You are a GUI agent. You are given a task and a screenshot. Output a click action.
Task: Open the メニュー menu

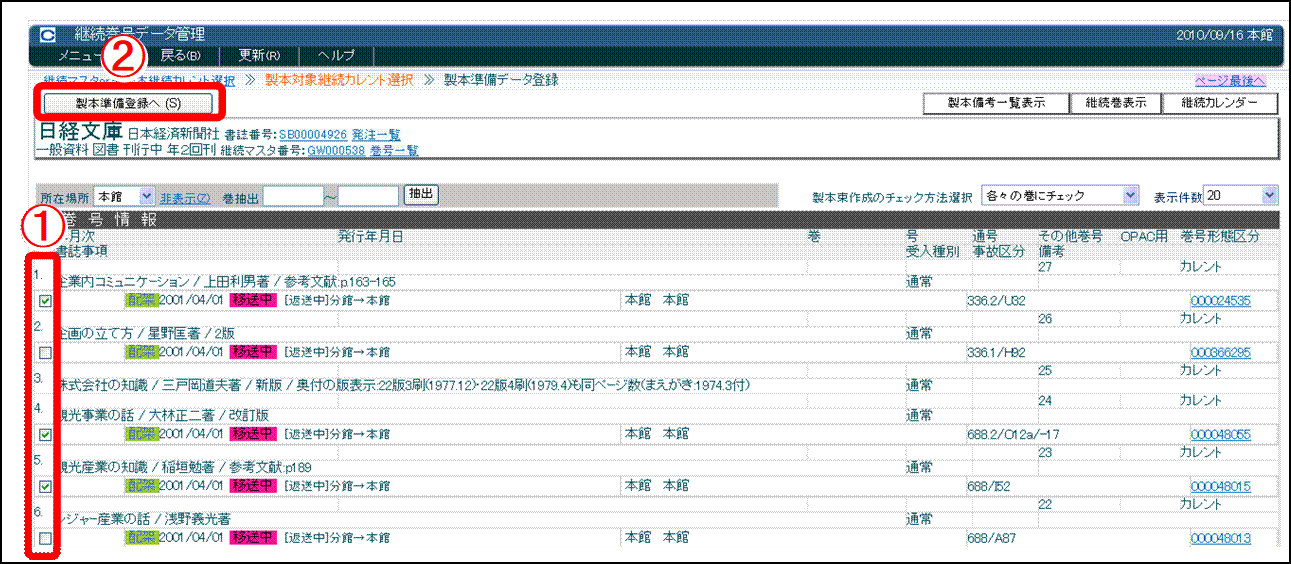tap(78, 55)
